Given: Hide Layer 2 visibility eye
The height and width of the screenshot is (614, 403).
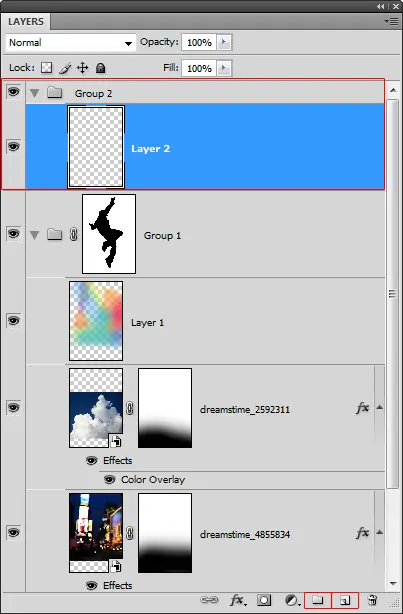Looking at the screenshot, I should 13,146.
